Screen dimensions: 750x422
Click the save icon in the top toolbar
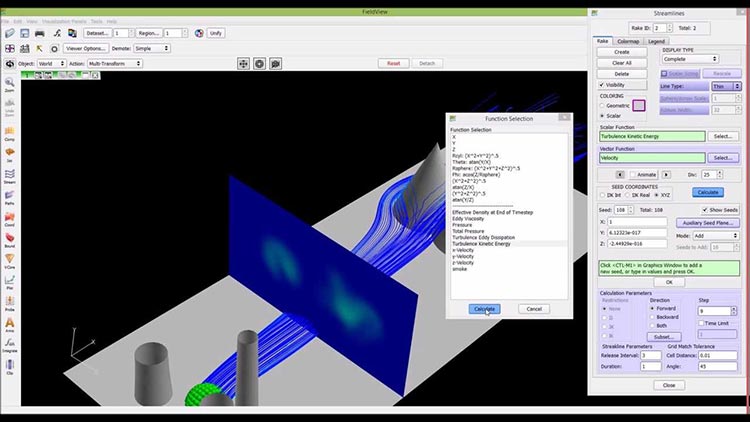click(x=24, y=33)
